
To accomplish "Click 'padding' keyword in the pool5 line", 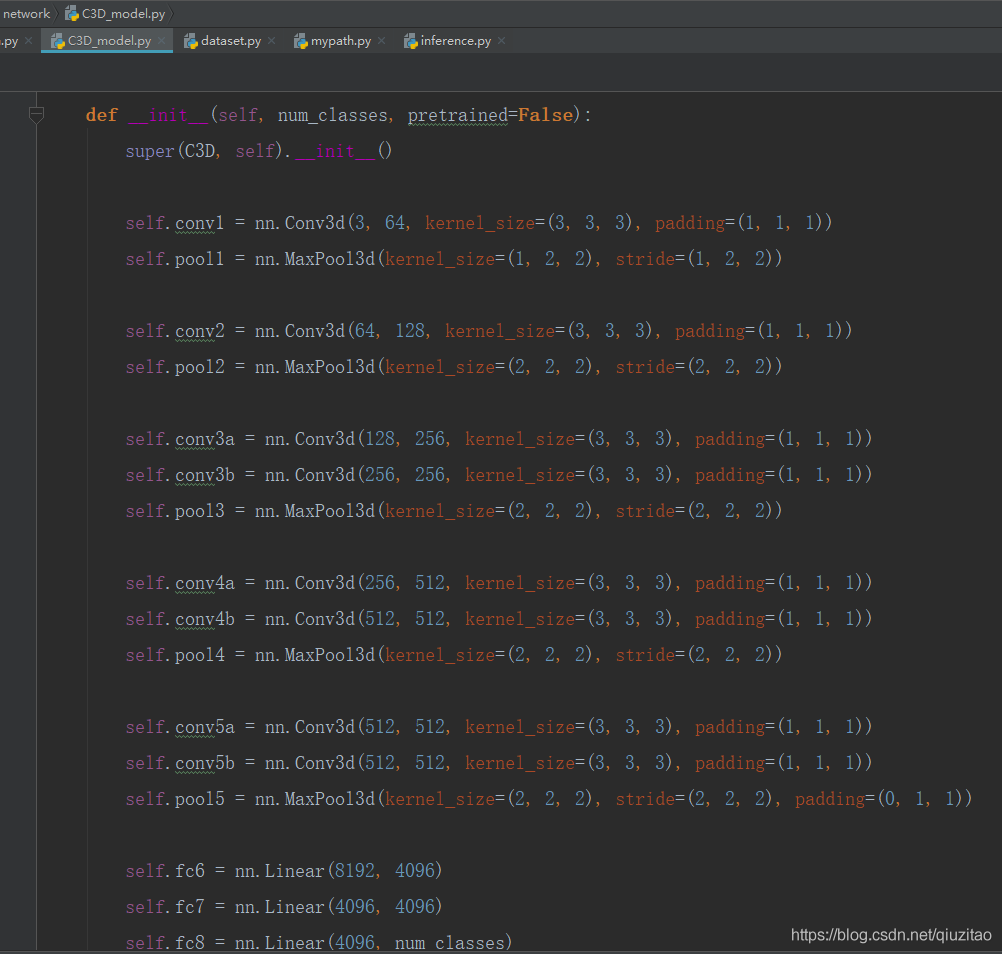I will coord(829,799).
